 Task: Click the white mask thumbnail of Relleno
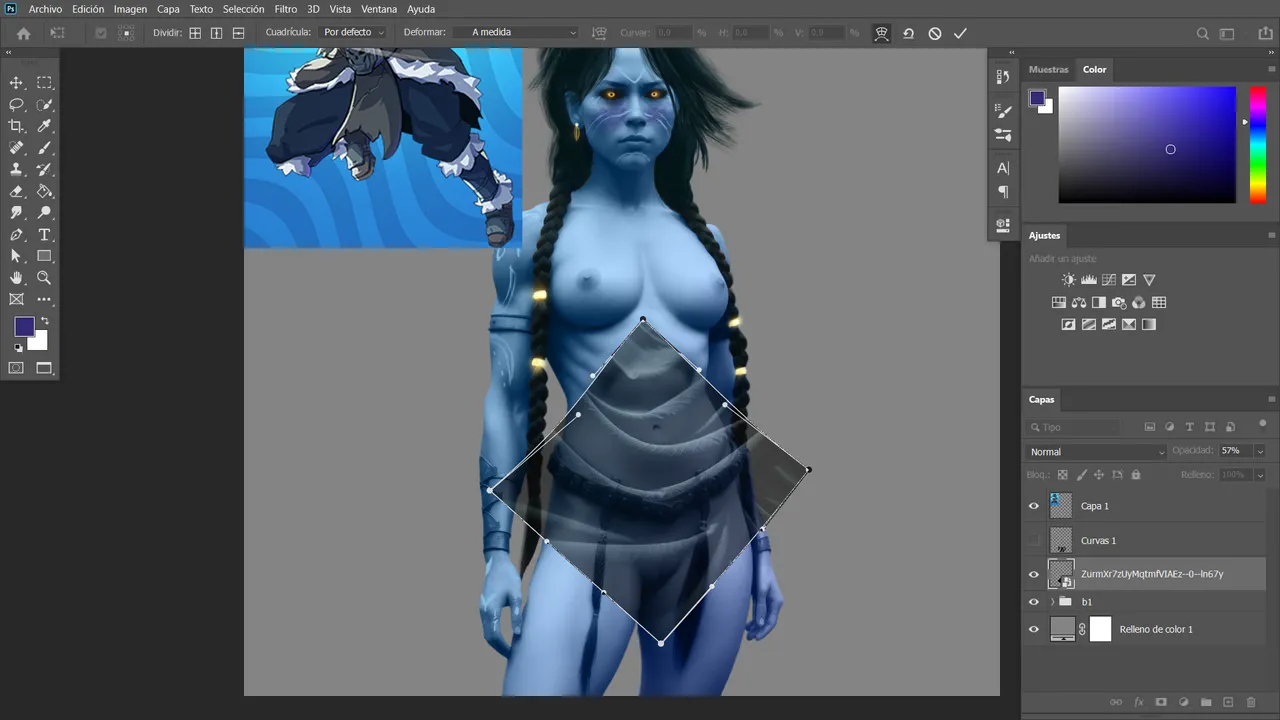[1100, 629]
